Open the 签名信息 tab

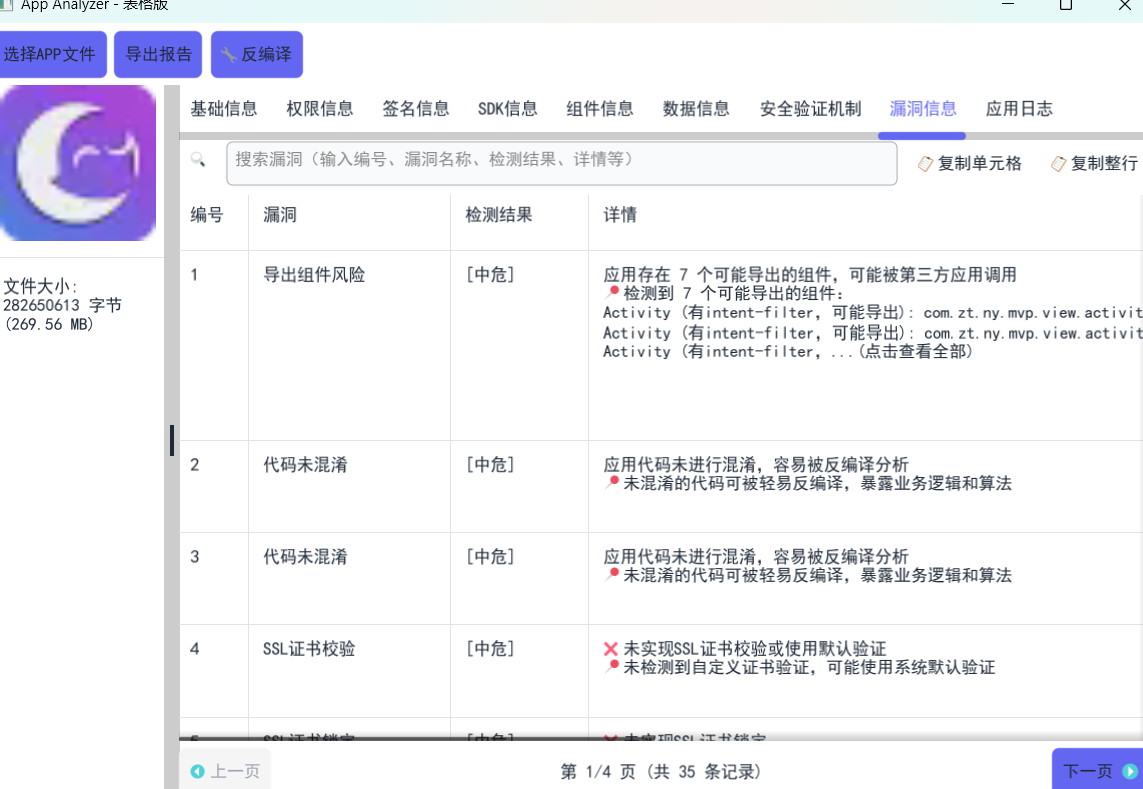point(415,109)
